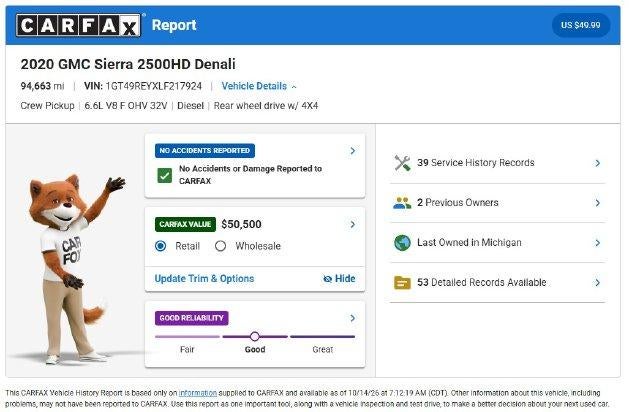Screen dimensions: 640x412
Task: Click the US $49.99 price button
Action: click(x=580, y=25)
